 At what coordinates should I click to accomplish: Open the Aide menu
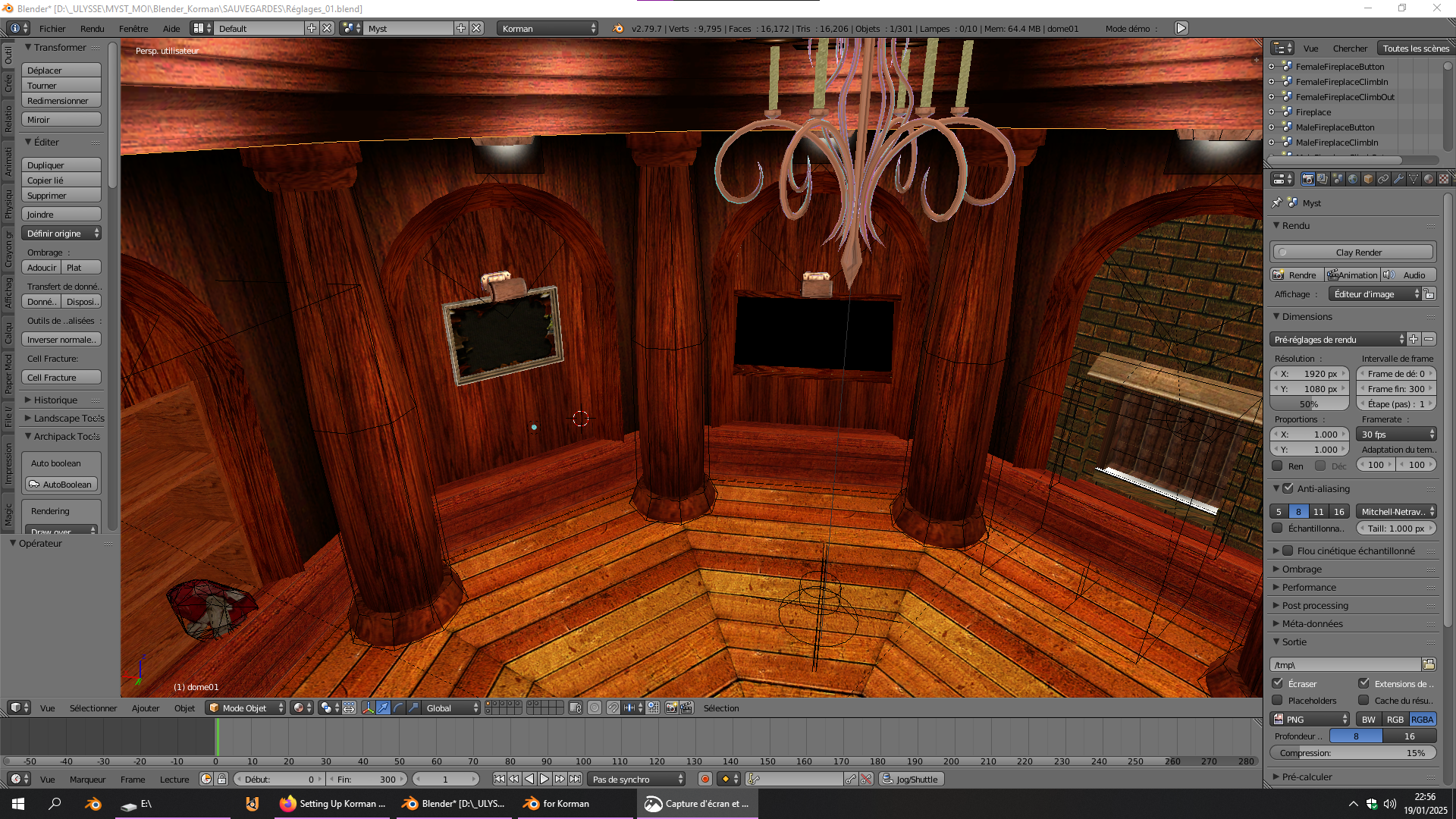click(171, 28)
